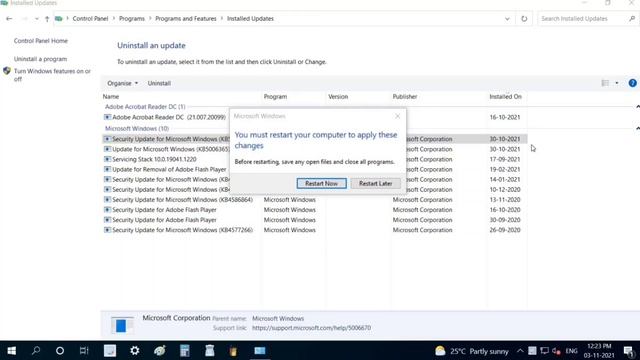This screenshot has width=640, height=360.
Task: Expand the address bar history dropdown
Action: point(507,19)
